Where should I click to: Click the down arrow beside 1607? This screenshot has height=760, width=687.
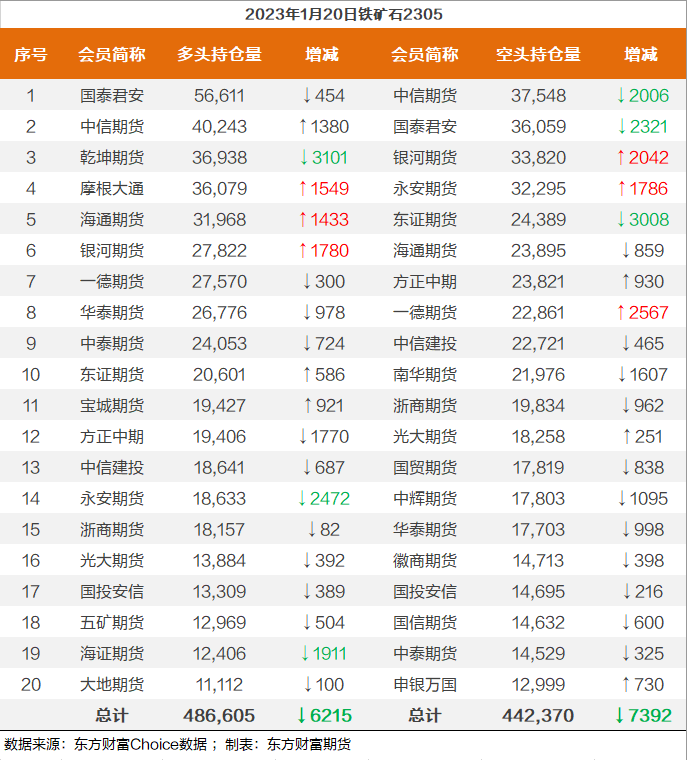coord(621,375)
